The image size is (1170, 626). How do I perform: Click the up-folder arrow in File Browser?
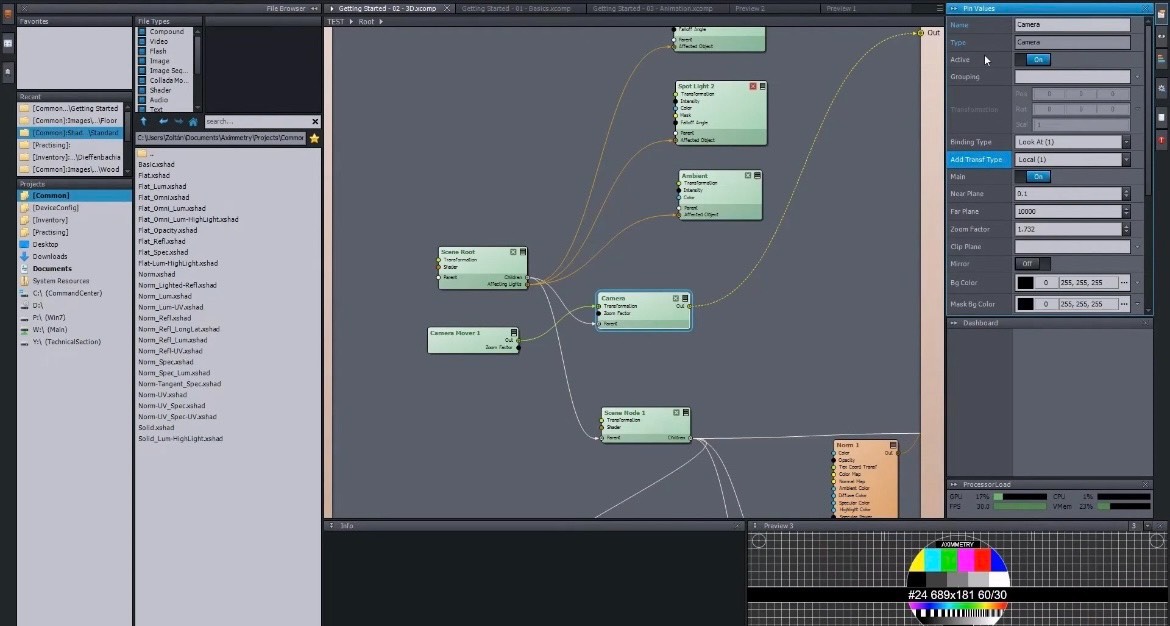point(144,121)
